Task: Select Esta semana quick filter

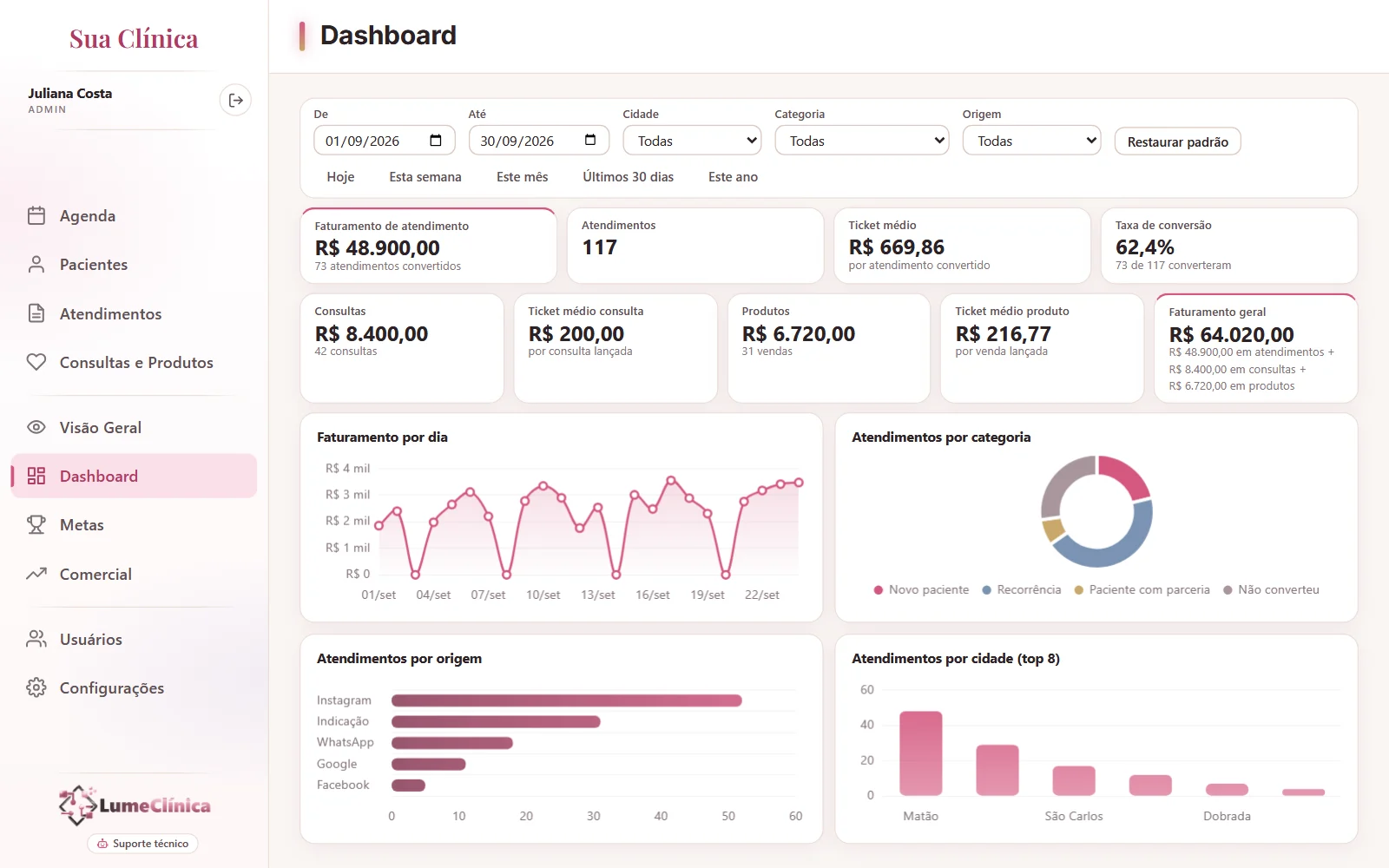Action: 425,177
